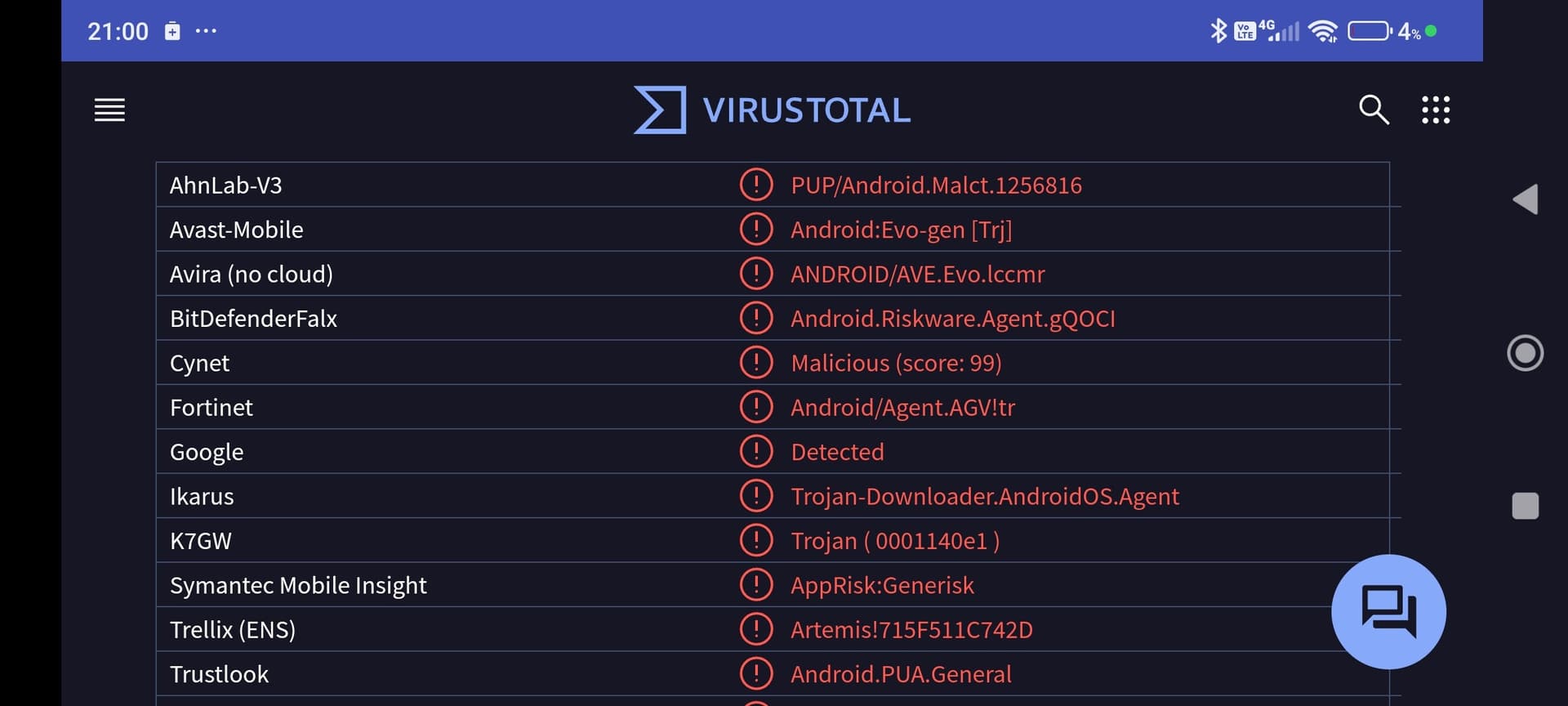Open the hamburger menu icon

click(x=109, y=109)
